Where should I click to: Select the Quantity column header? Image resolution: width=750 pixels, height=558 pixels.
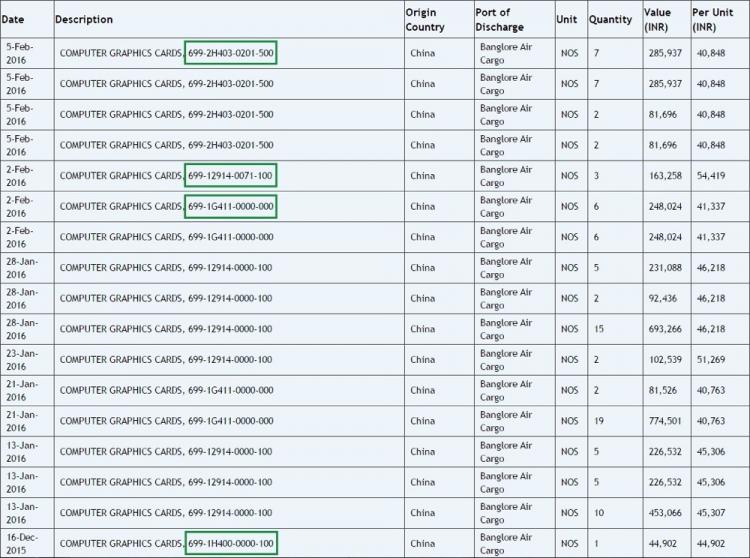[610, 20]
